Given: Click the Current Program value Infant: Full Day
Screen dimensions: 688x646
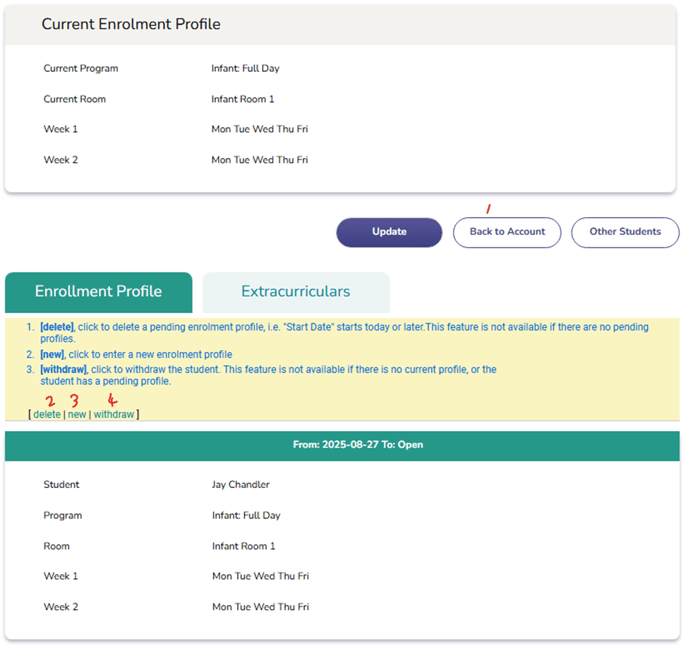Looking at the screenshot, I should 245,69.
